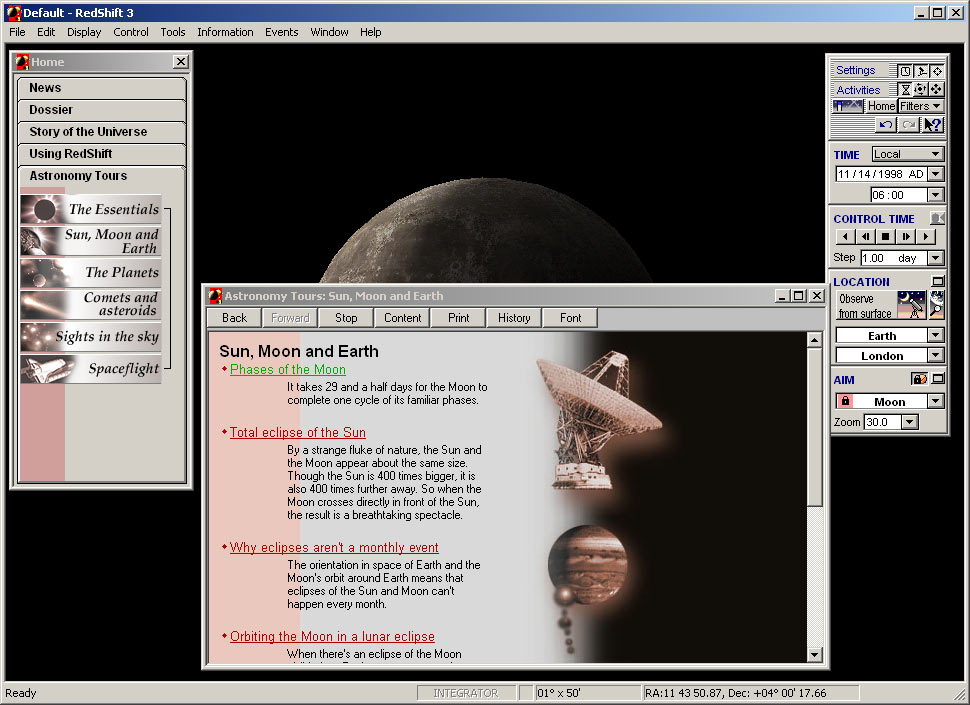Open the London city dropdown arrow
Image resolution: width=970 pixels, height=705 pixels.
click(x=935, y=356)
